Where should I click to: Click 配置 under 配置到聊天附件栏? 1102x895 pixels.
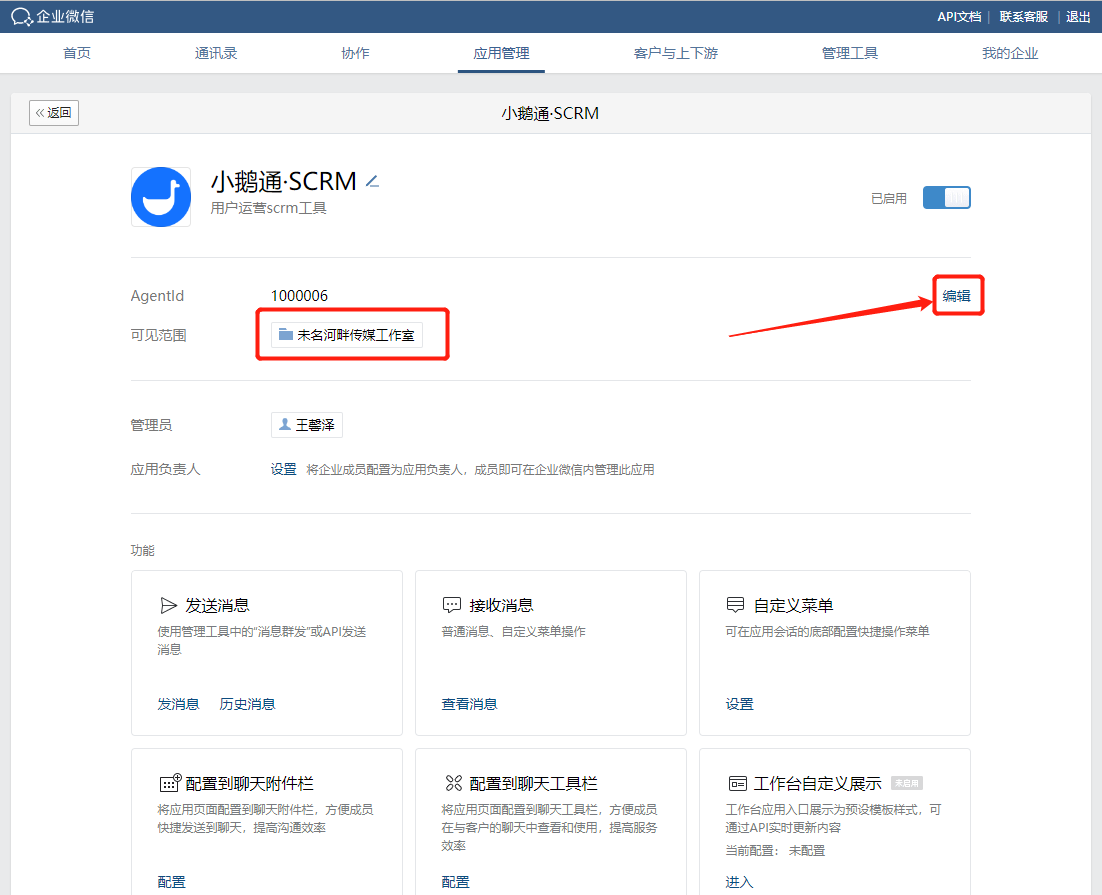point(171,882)
